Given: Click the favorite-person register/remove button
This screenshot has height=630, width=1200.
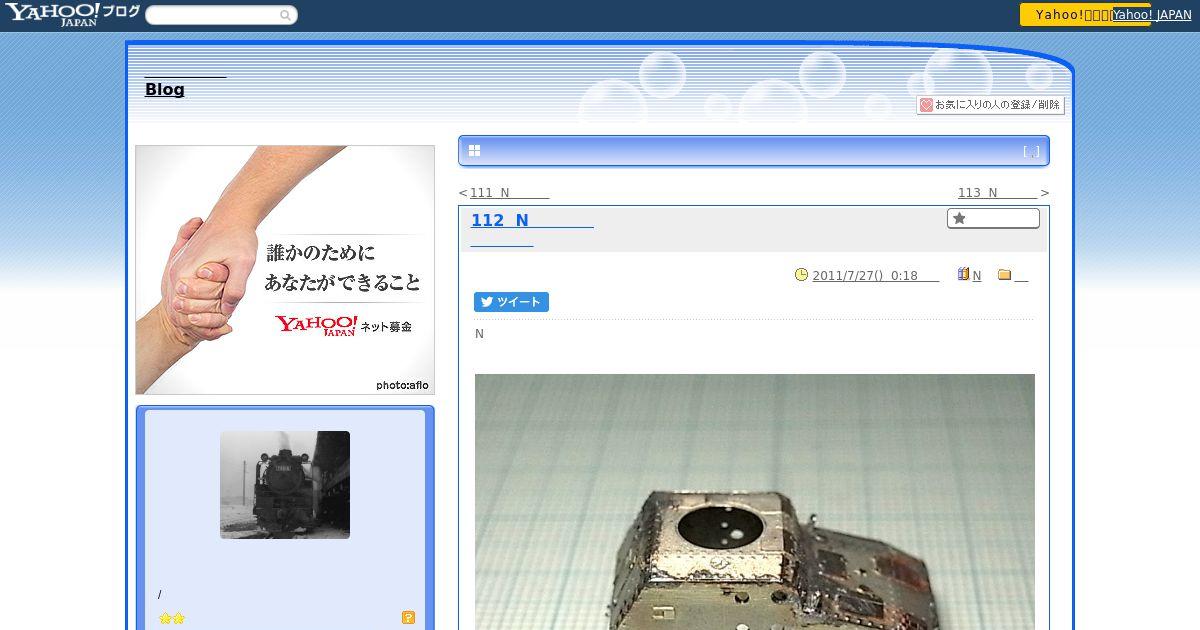Looking at the screenshot, I should [x=990, y=105].
